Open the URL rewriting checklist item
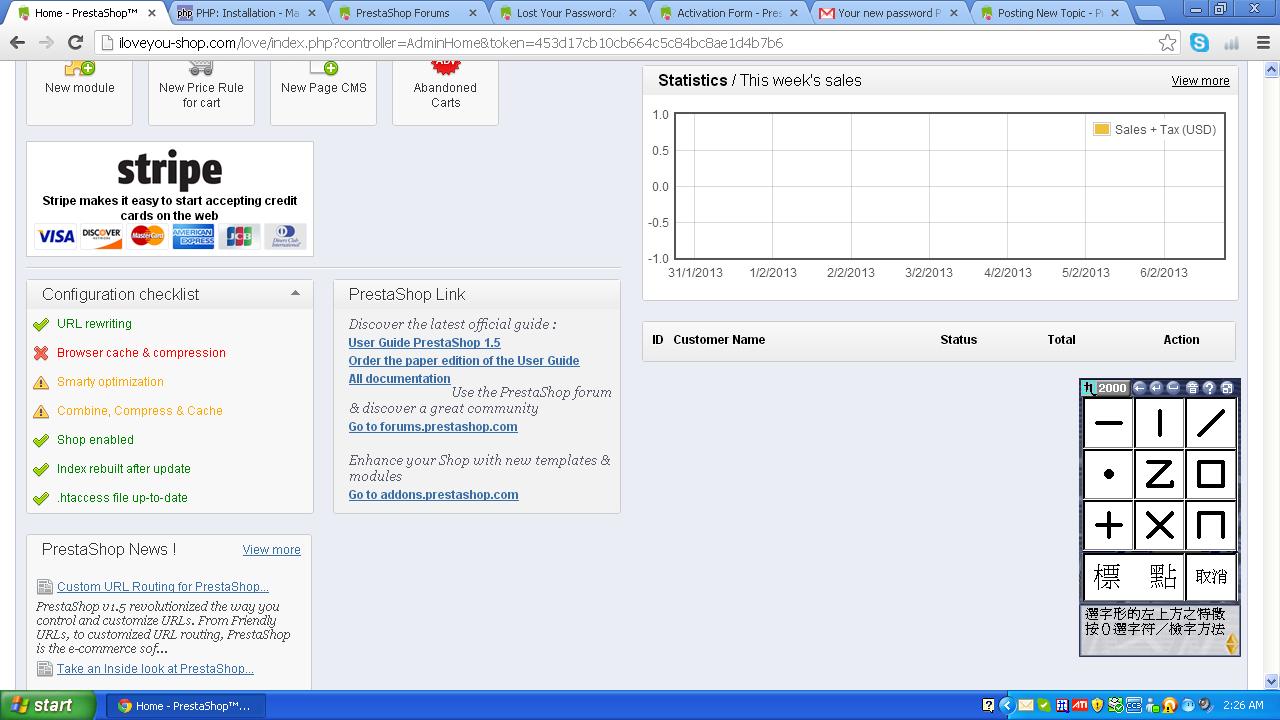 (x=94, y=324)
